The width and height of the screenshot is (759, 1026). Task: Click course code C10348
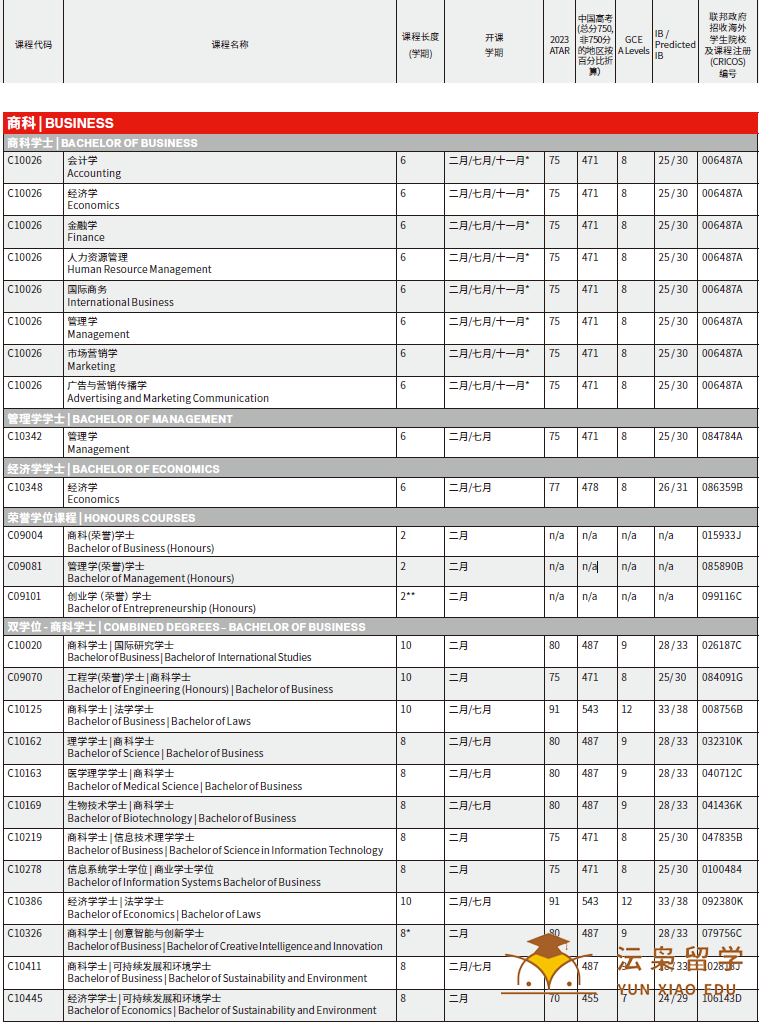point(24,487)
